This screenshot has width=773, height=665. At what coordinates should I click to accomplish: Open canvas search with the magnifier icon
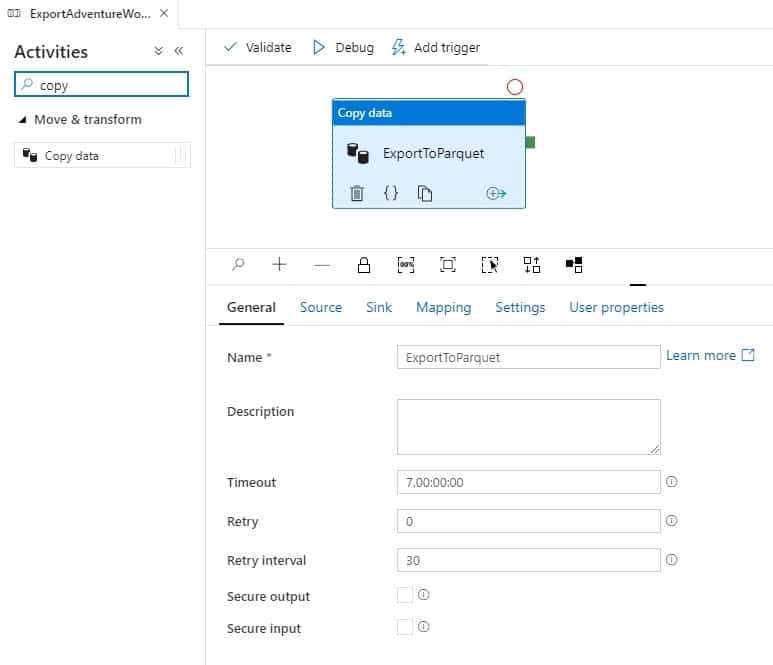238,265
